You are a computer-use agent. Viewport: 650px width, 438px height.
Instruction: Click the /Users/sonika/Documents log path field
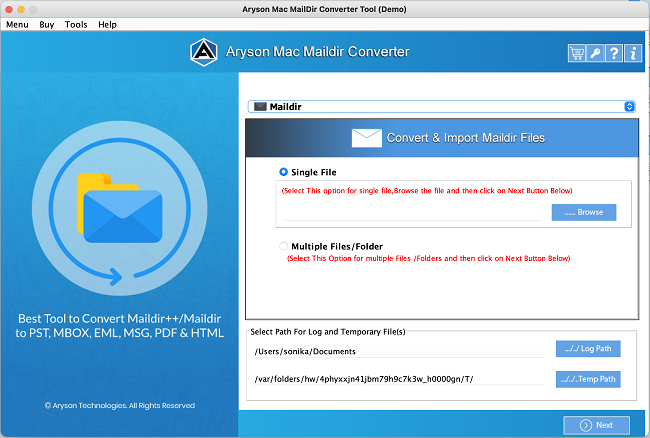click(399, 351)
